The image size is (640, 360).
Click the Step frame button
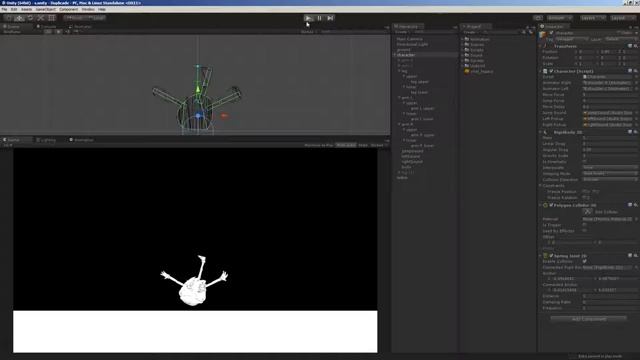coord(331,18)
